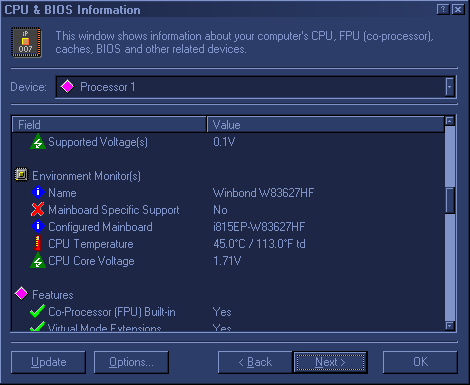The width and height of the screenshot is (470, 385).
Task: Select the Environment Monitor(s) chip icon
Action: click(21, 175)
